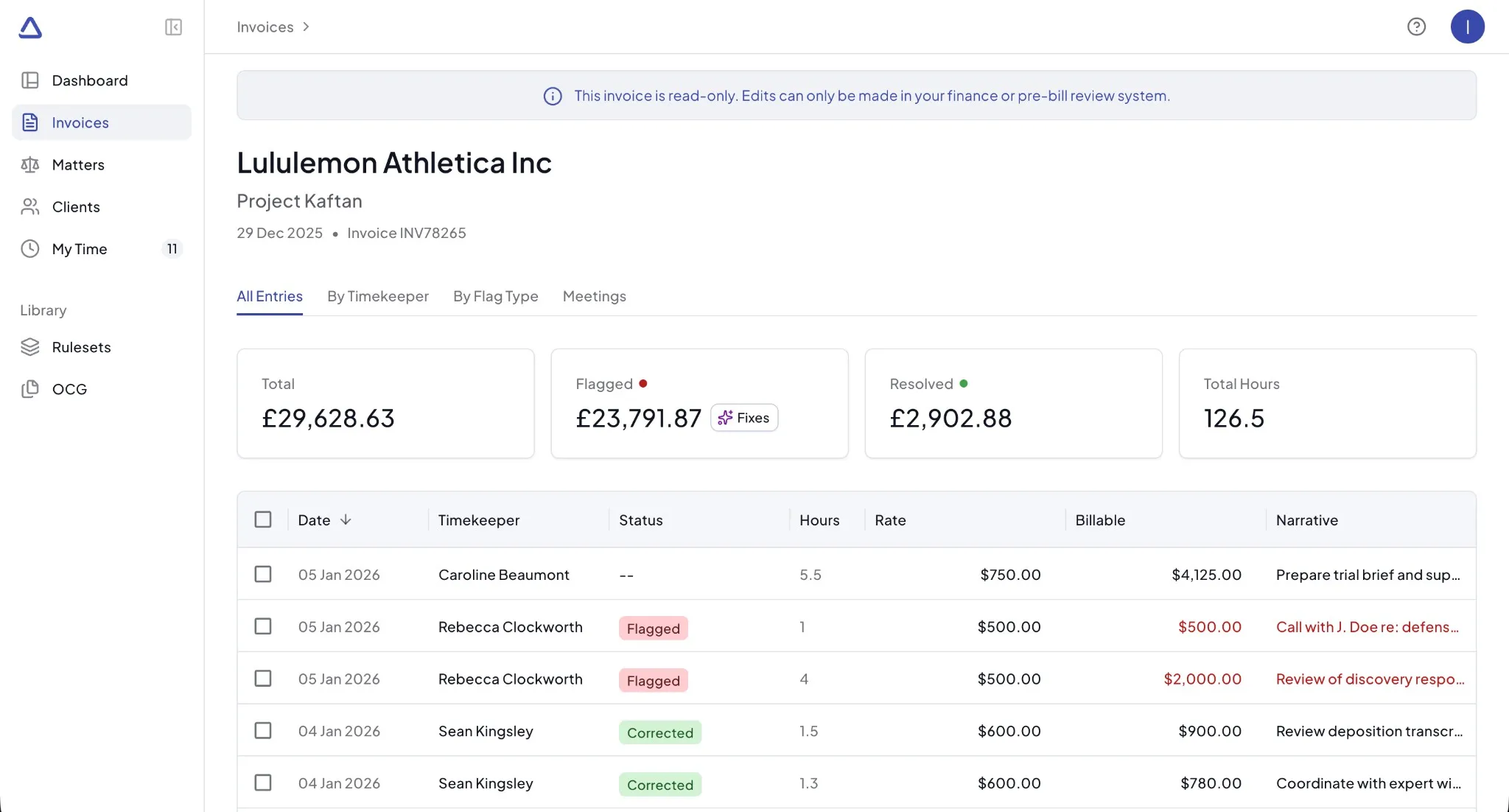The width and height of the screenshot is (1509, 812).
Task: Collapse the sidebar with the panel toggle
Action: click(x=173, y=27)
